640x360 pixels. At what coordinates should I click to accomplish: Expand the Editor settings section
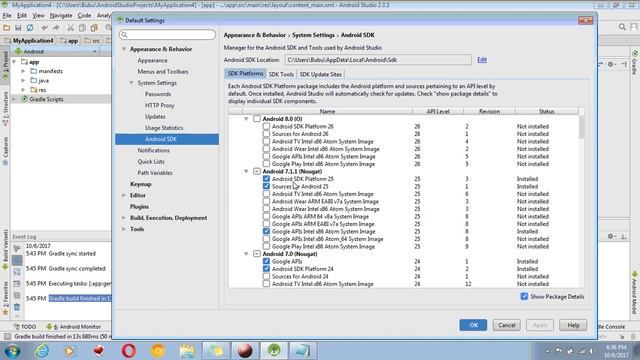pos(124,196)
